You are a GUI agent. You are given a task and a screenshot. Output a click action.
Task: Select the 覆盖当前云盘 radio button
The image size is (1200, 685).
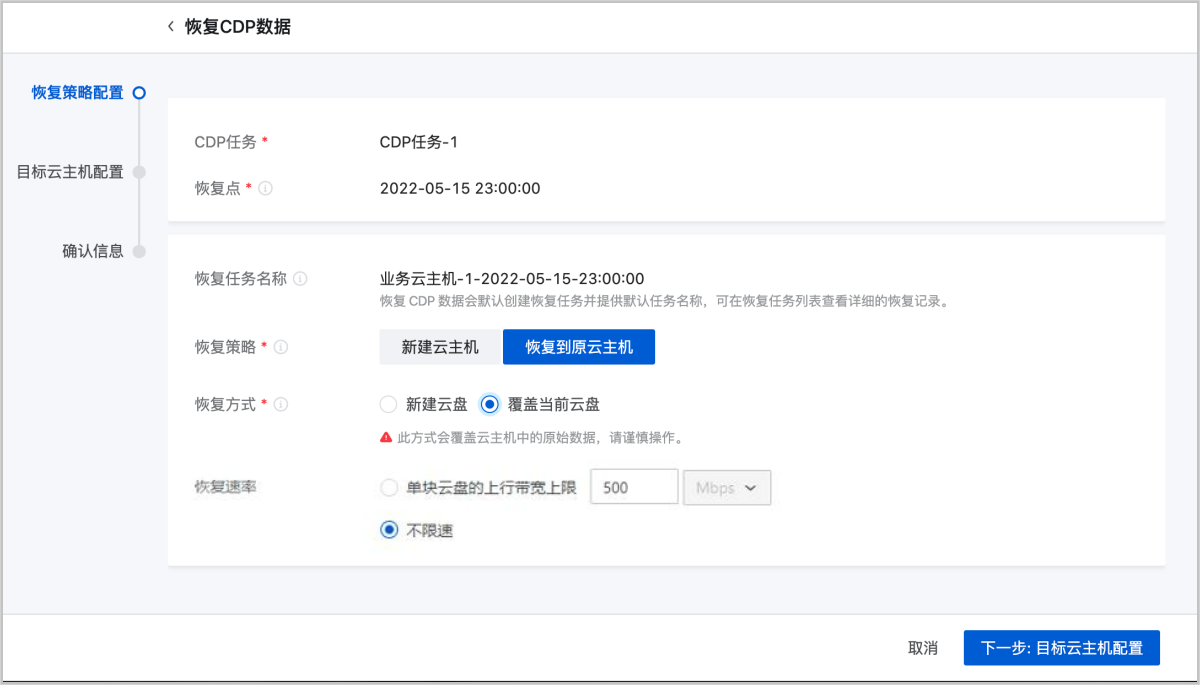pos(489,404)
